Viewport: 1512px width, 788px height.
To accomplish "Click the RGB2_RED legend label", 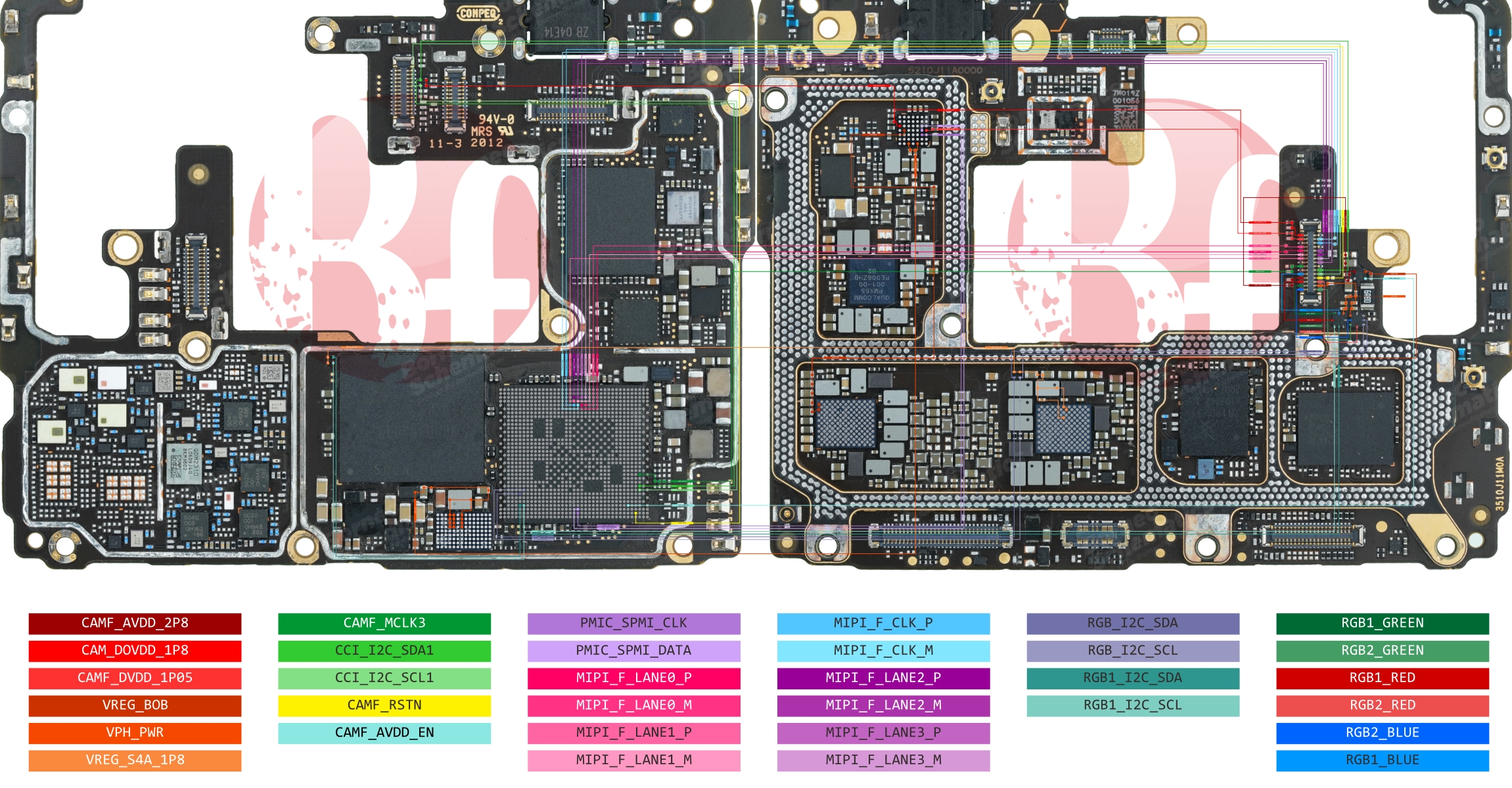I will pos(1383,705).
